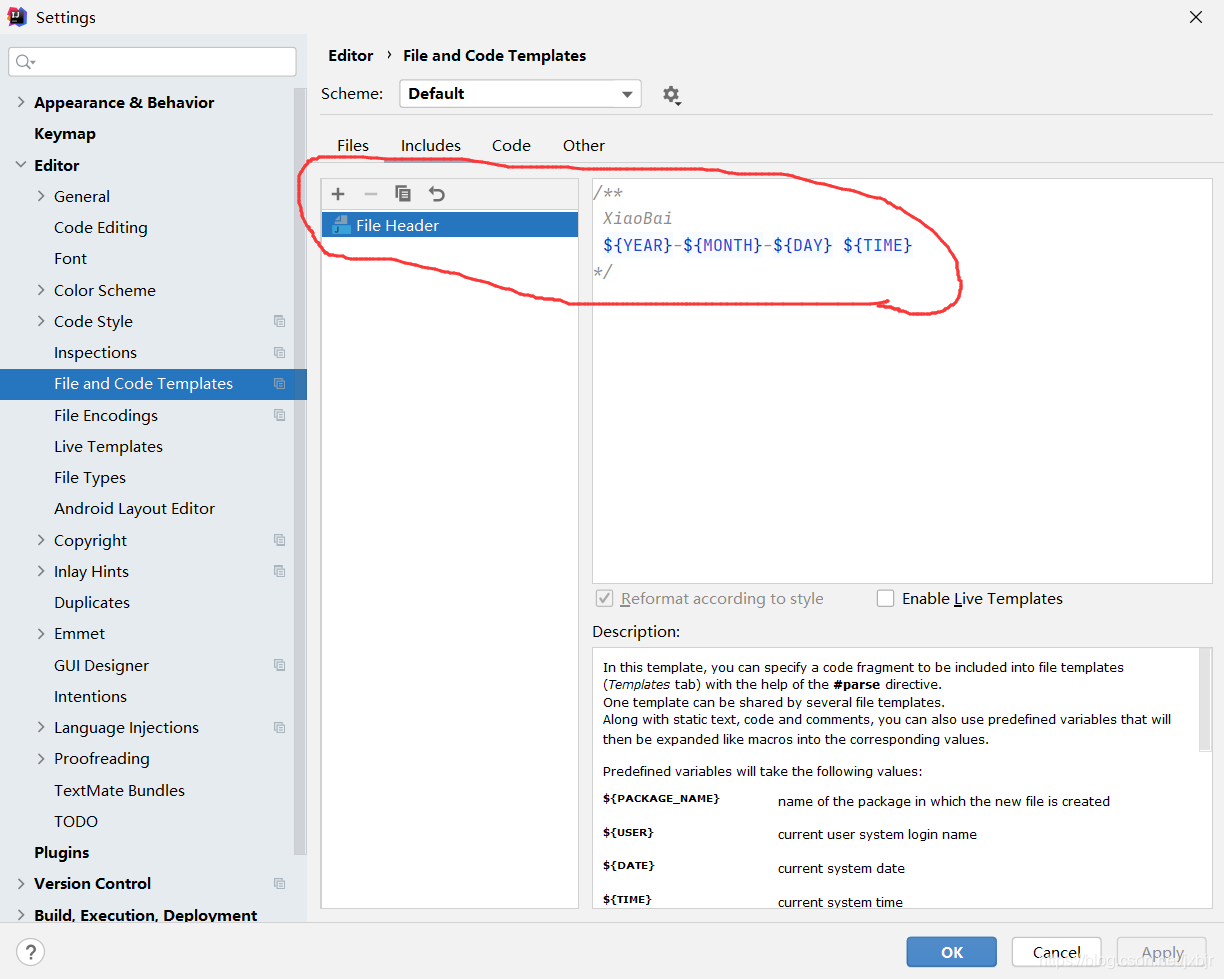Remove the selected template
This screenshot has width=1224, height=979.
[371, 194]
